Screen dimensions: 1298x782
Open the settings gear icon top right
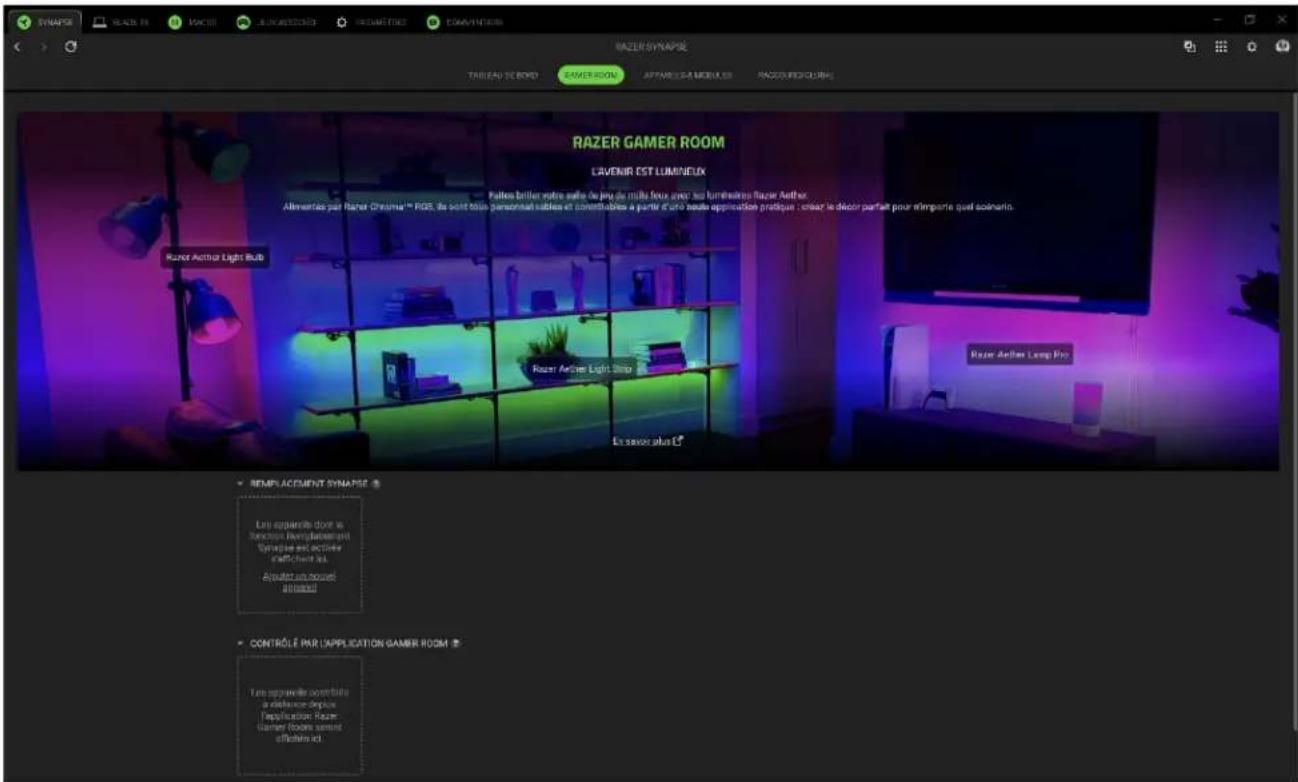point(1251,47)
